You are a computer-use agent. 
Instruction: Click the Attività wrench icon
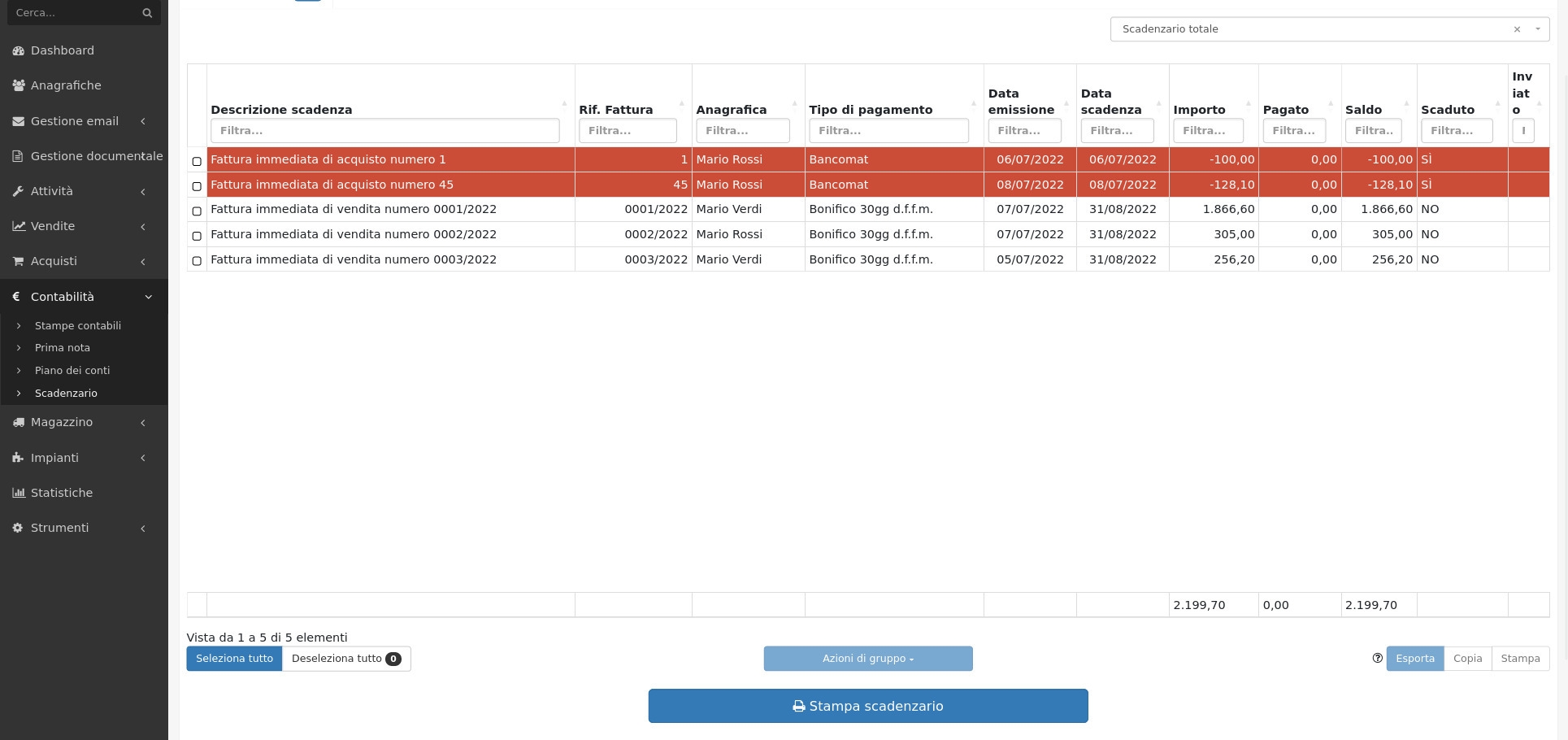click(x=18, y=191)
